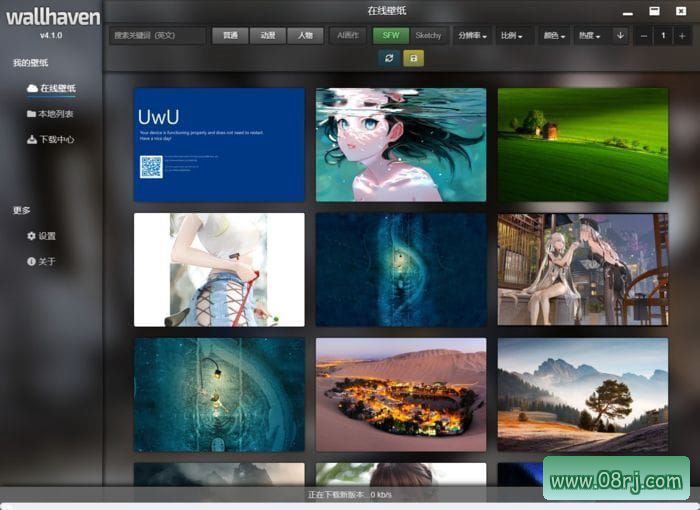The width and height of the screenshot is (700, 510).
Task: Open the teal hanging lamp wallpaper
Action: click(x=219, y=395)
